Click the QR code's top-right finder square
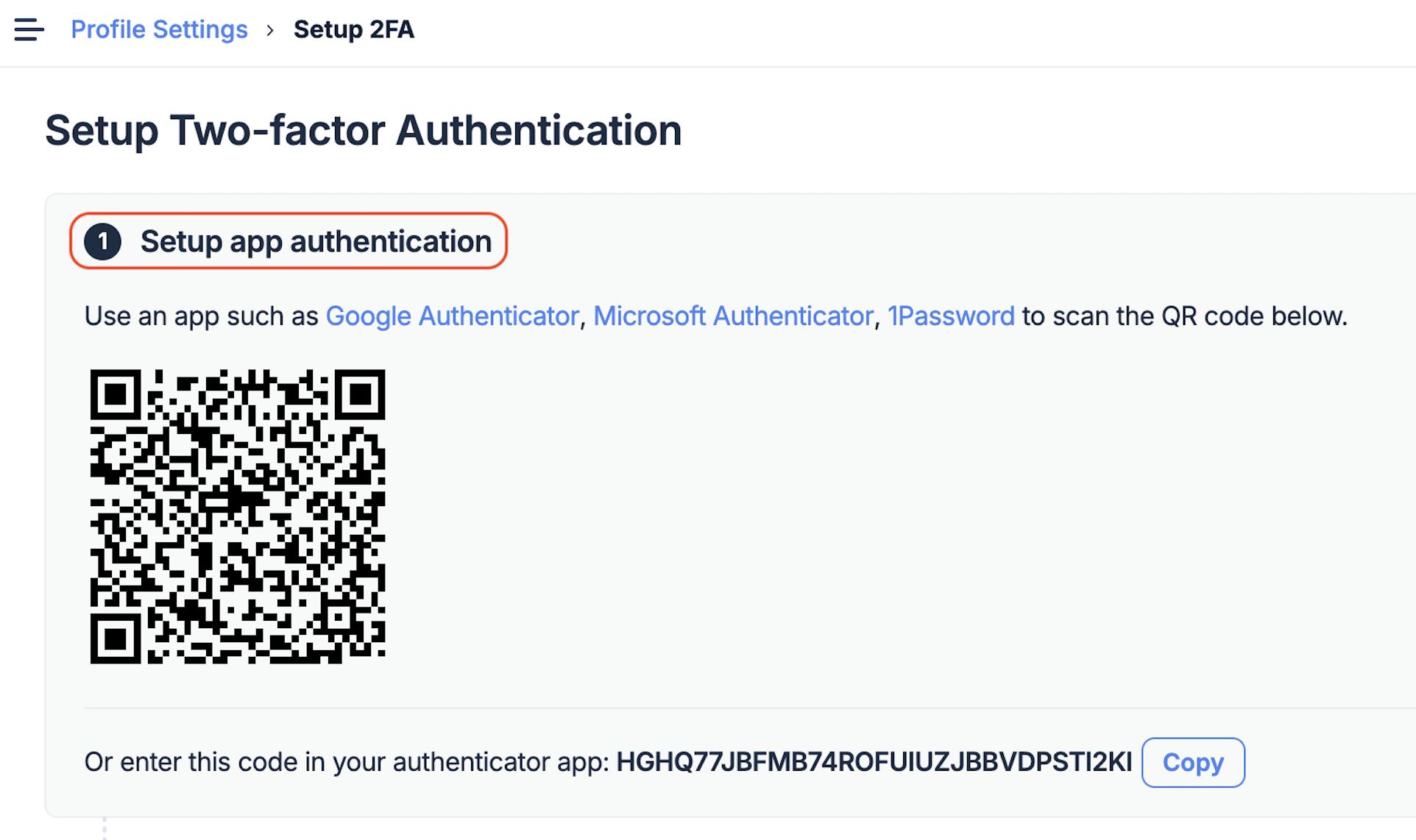Screen dimensions: 1416x840 coord(360,395)
